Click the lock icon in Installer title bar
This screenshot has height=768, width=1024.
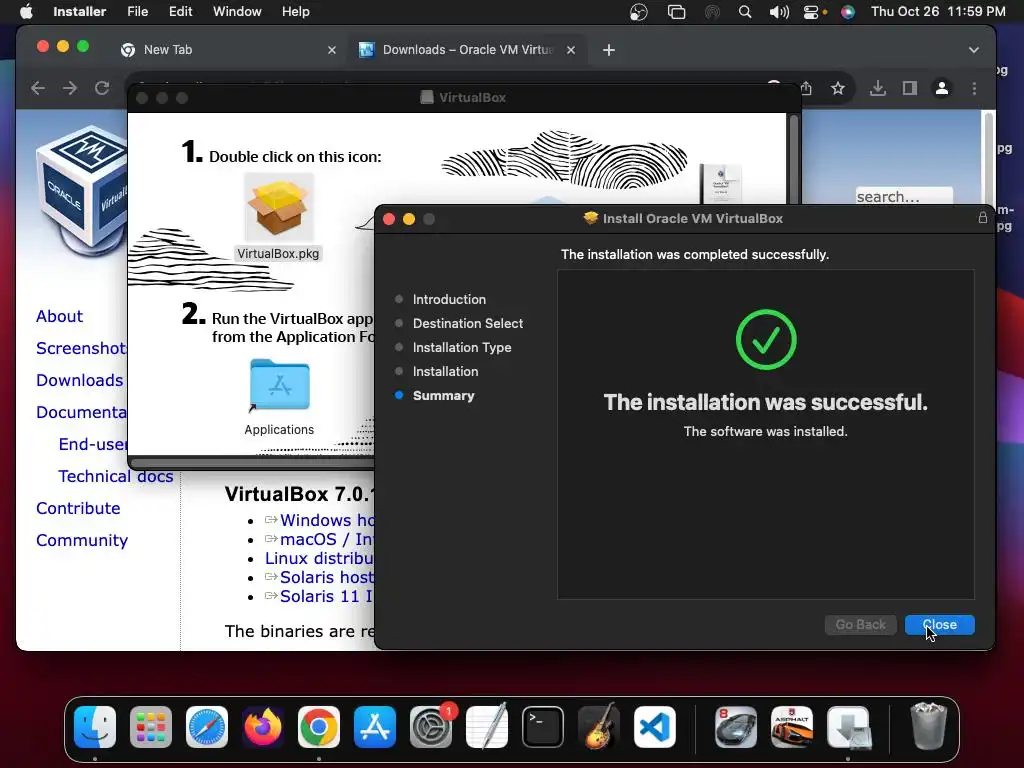[x=982, y=217]
